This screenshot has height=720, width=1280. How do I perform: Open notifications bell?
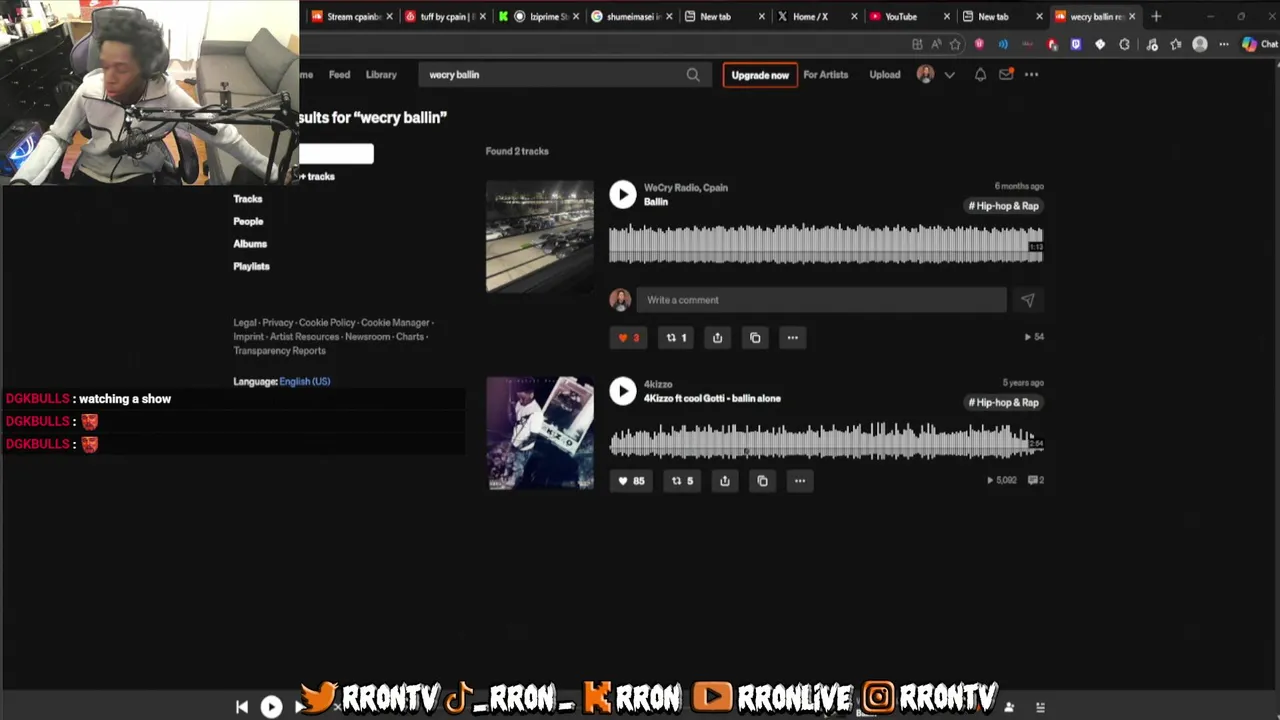click(x=980, y=75)
